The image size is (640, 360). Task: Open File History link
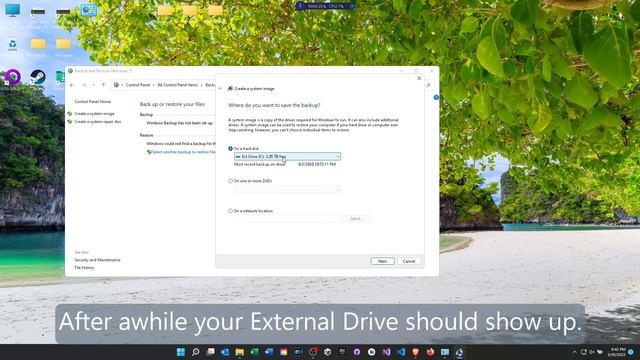(x=84, y=268)
